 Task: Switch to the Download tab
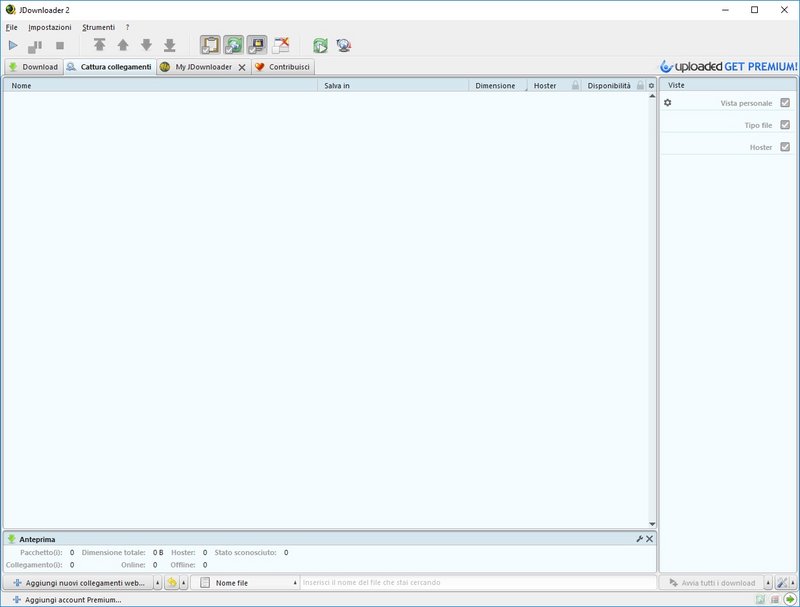34,67
